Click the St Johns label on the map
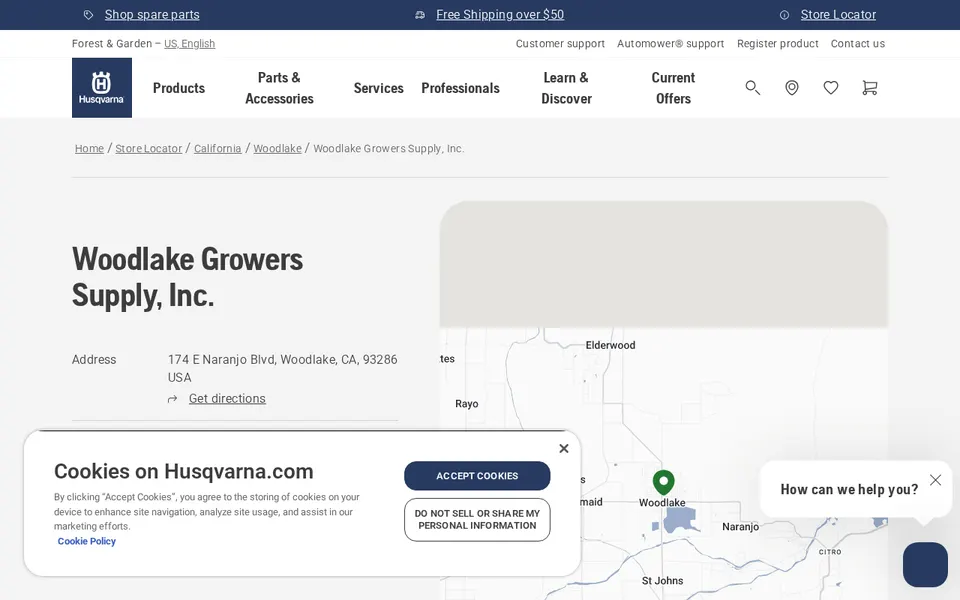 [x=662, y=580]
